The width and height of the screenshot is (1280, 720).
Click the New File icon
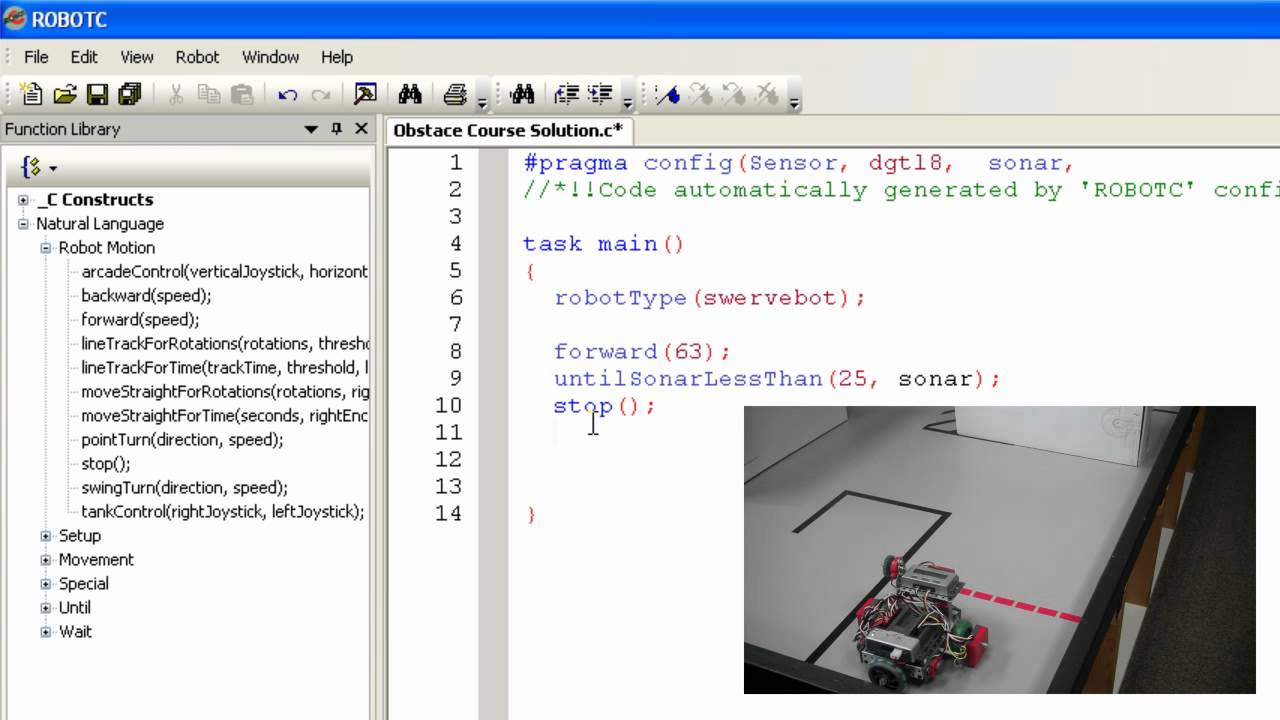tap(32, 95)
